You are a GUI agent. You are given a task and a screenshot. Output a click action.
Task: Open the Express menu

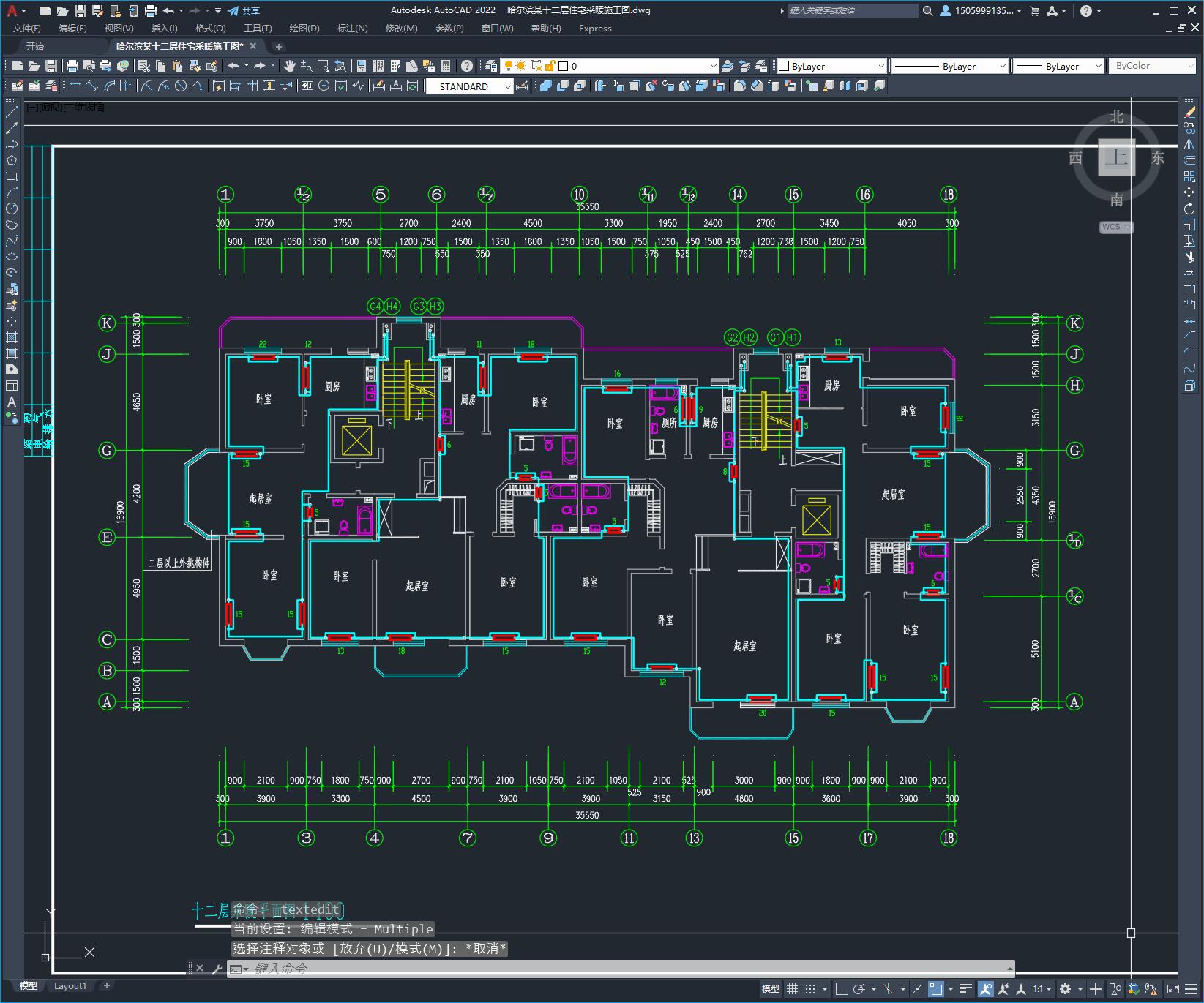(595, 29)
